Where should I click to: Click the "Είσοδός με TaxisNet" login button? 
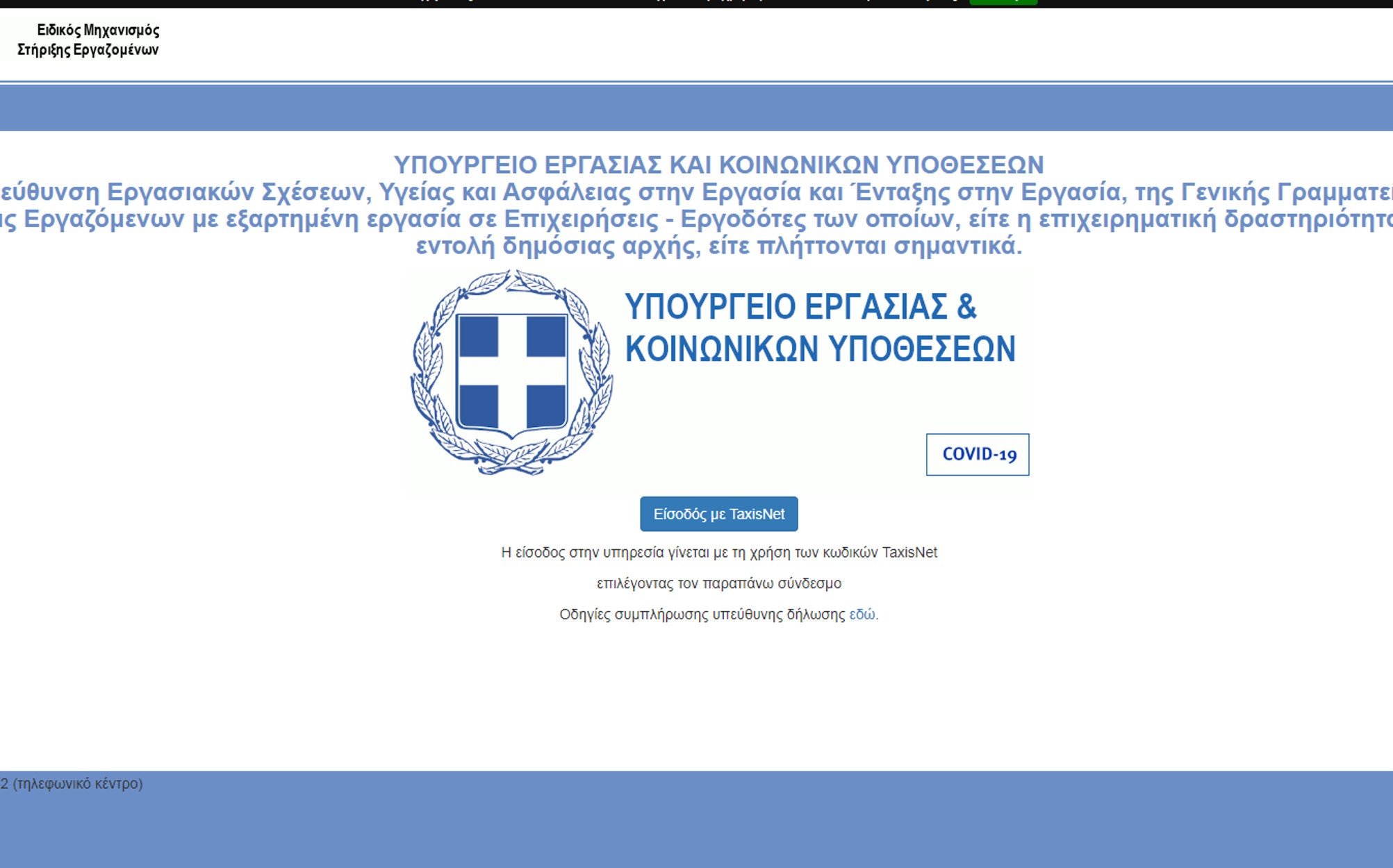(x=718, y=514)
